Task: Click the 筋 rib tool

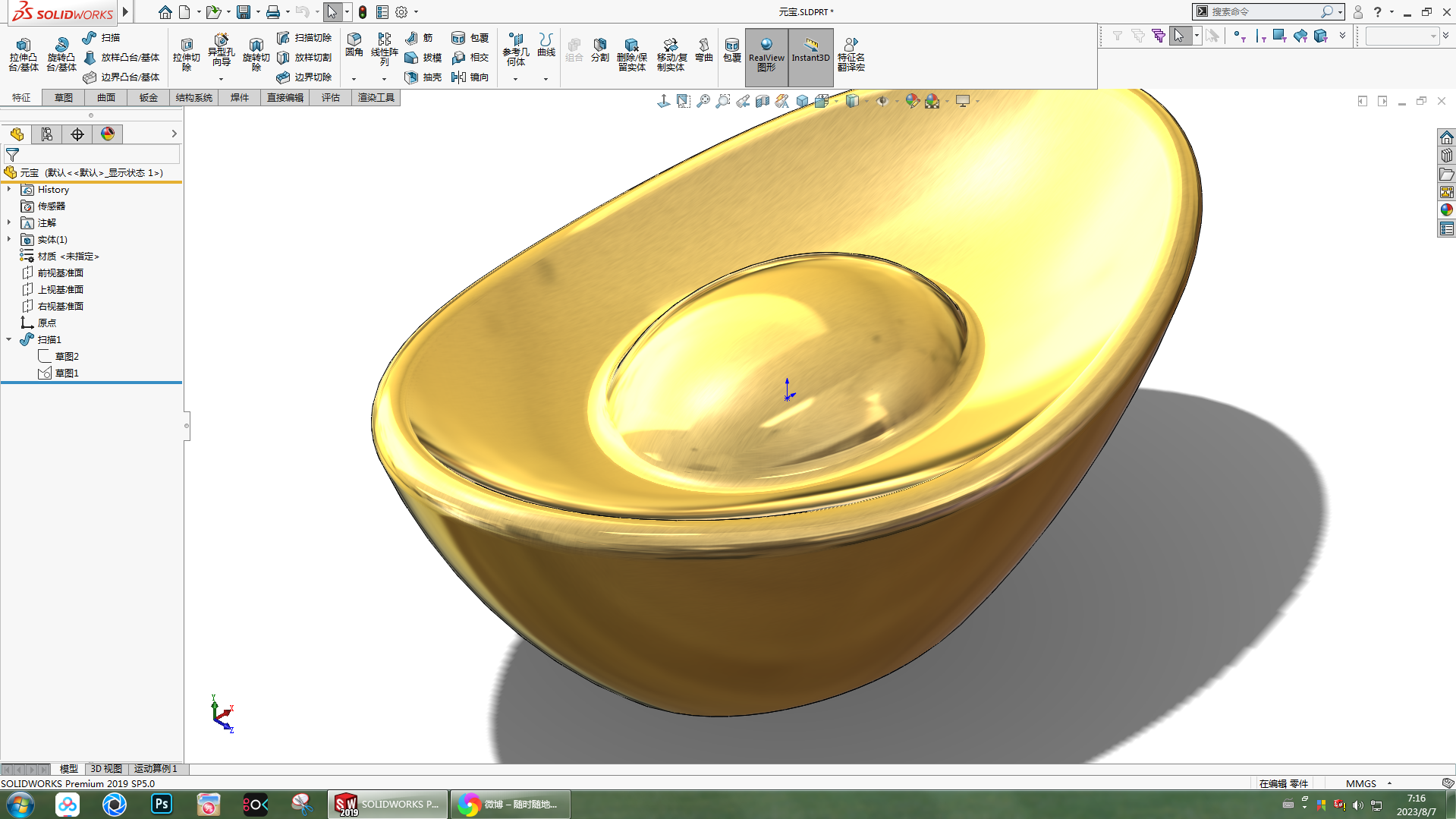Action: (x=419, y=37)
